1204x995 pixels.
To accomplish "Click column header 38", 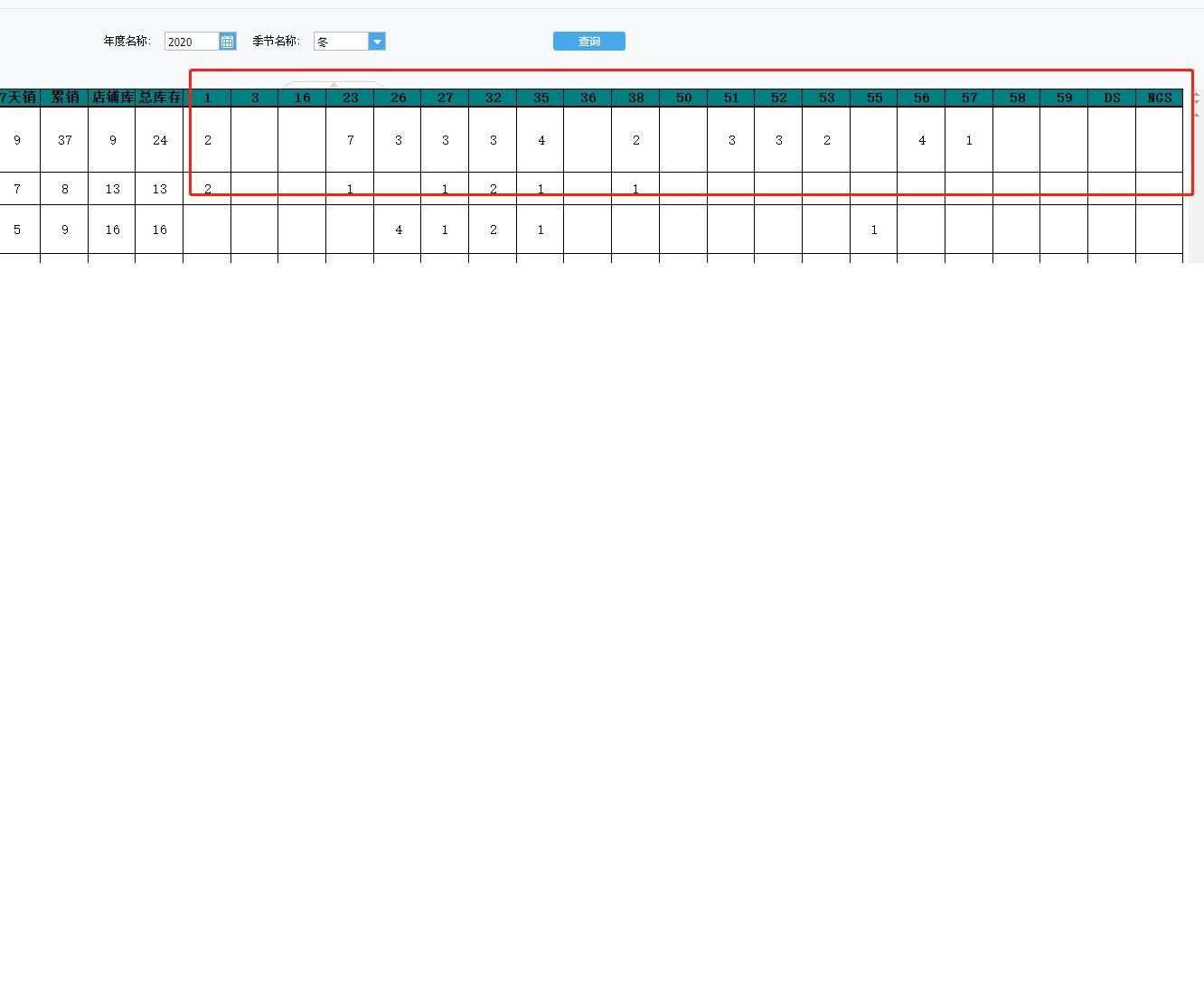I will click(635, 98).
